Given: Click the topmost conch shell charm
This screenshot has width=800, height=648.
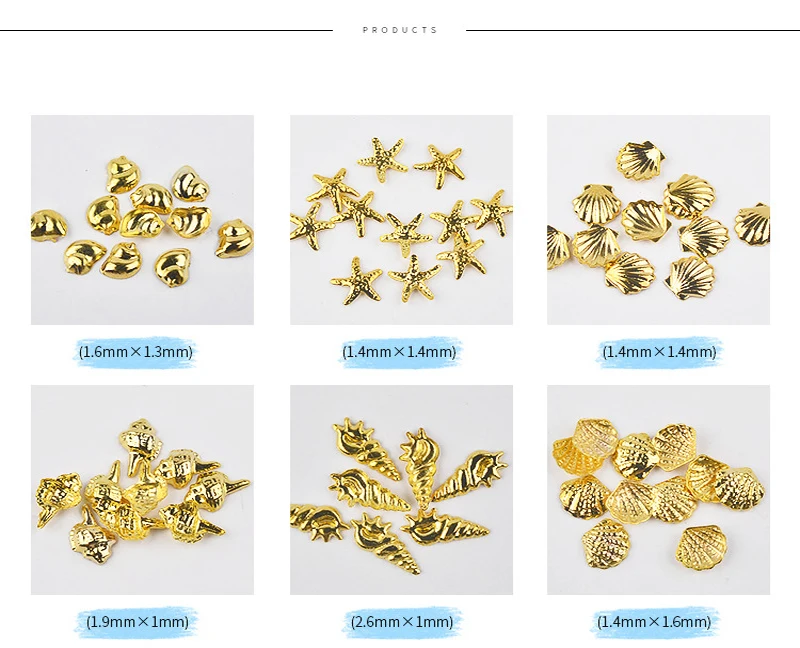Looking at the screenshot, I should click(140, 445).
